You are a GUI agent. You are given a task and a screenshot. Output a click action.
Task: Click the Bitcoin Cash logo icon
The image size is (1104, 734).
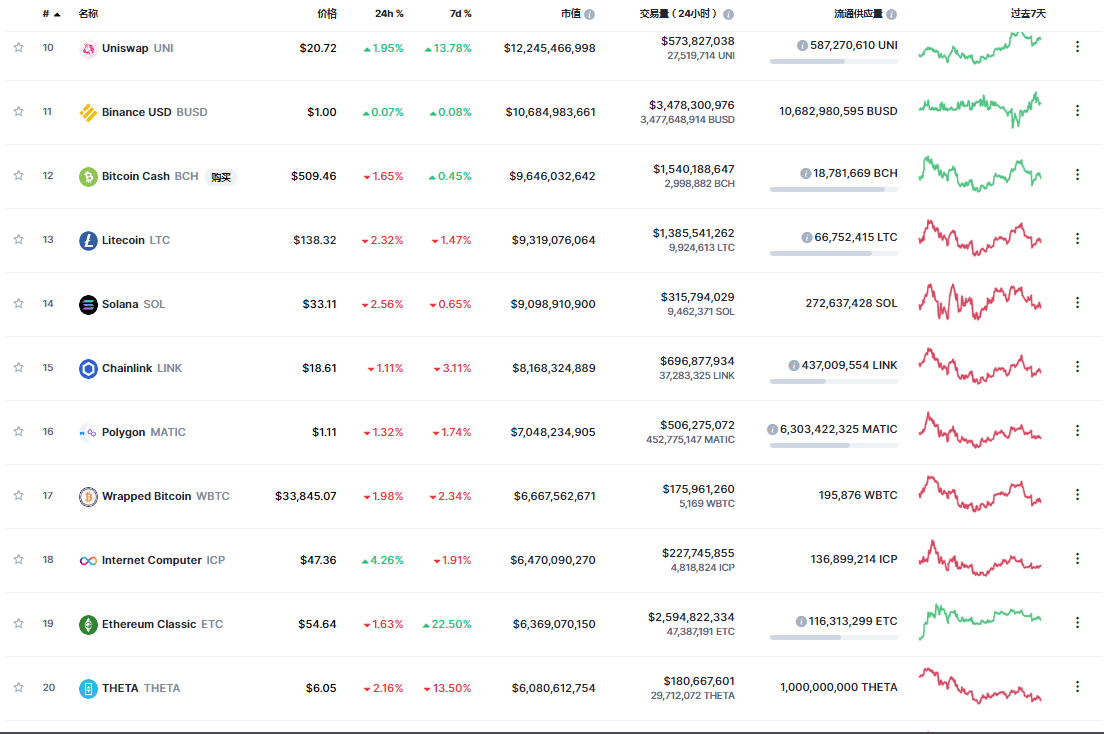tap(88, 177)
